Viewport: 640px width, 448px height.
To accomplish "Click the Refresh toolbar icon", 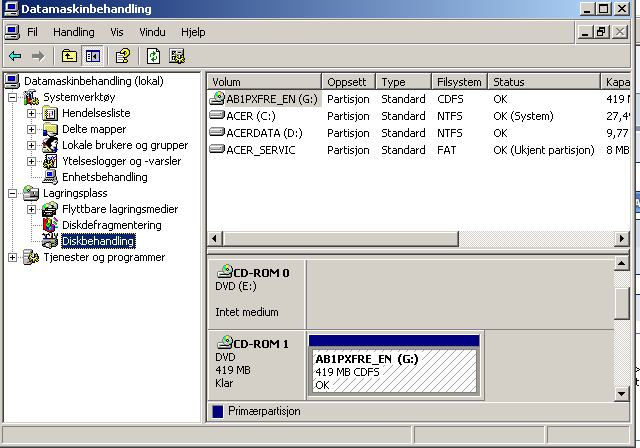I will pyautogui.click(x=154, y=56).
